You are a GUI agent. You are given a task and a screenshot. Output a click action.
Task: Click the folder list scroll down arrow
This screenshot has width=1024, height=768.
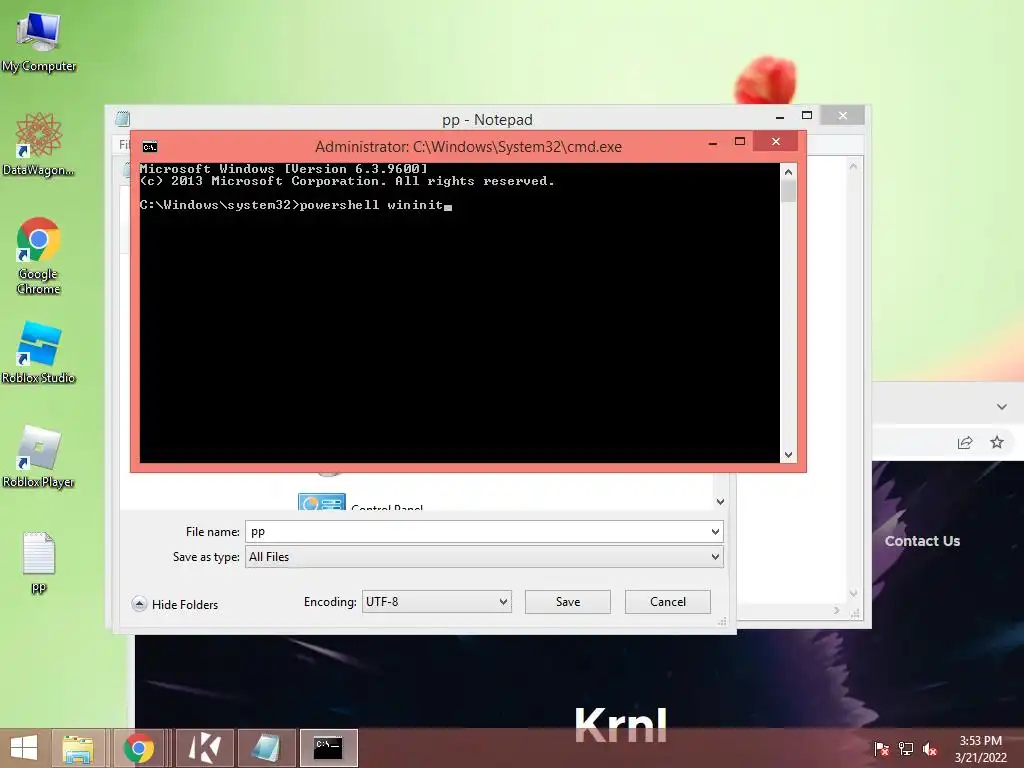pyautogui.click(x=720, y=502)
